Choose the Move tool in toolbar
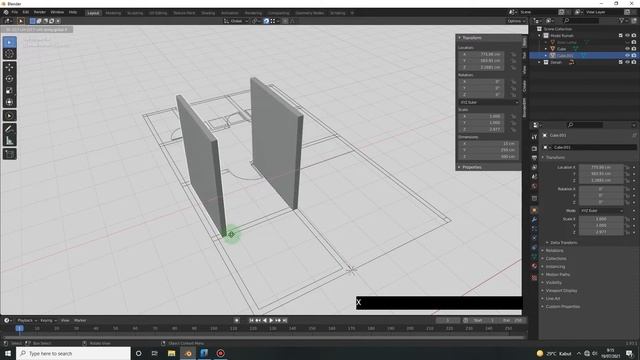The image size is (640, 360). click(10, 67)
